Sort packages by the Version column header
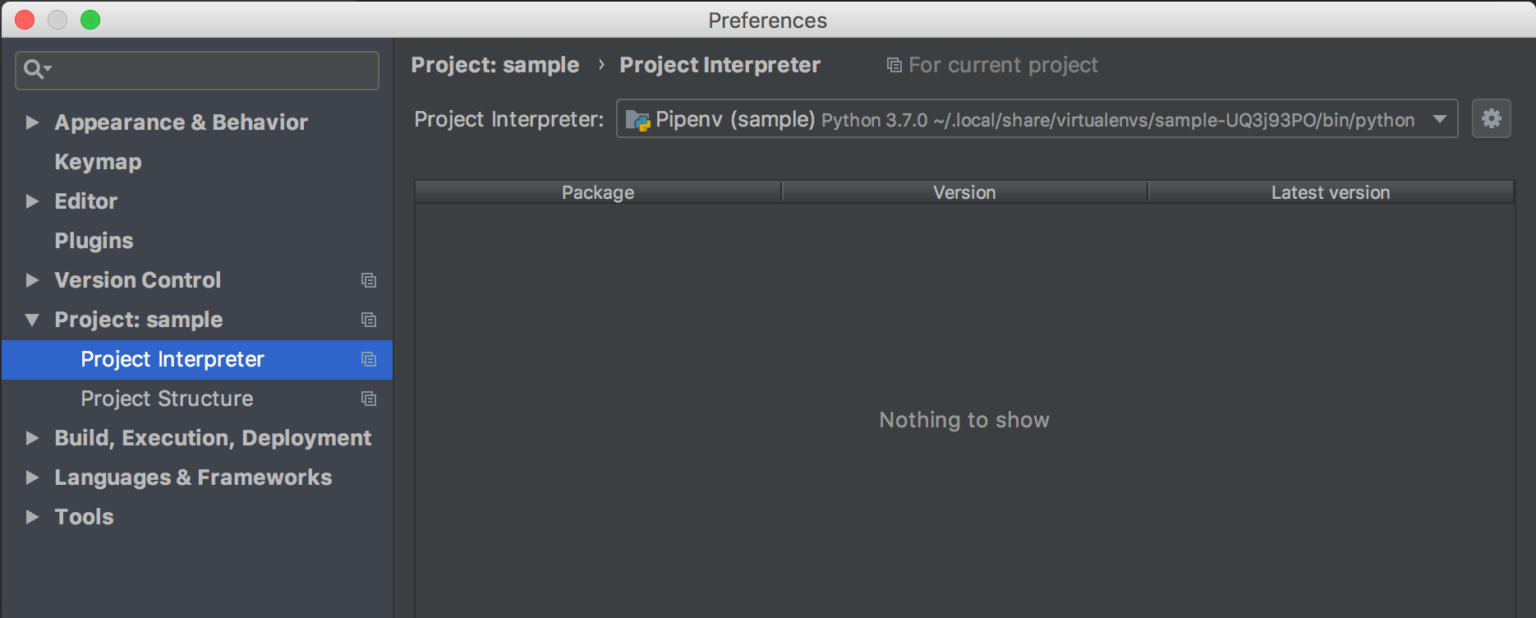1536x618 pixels. point(963,191)
